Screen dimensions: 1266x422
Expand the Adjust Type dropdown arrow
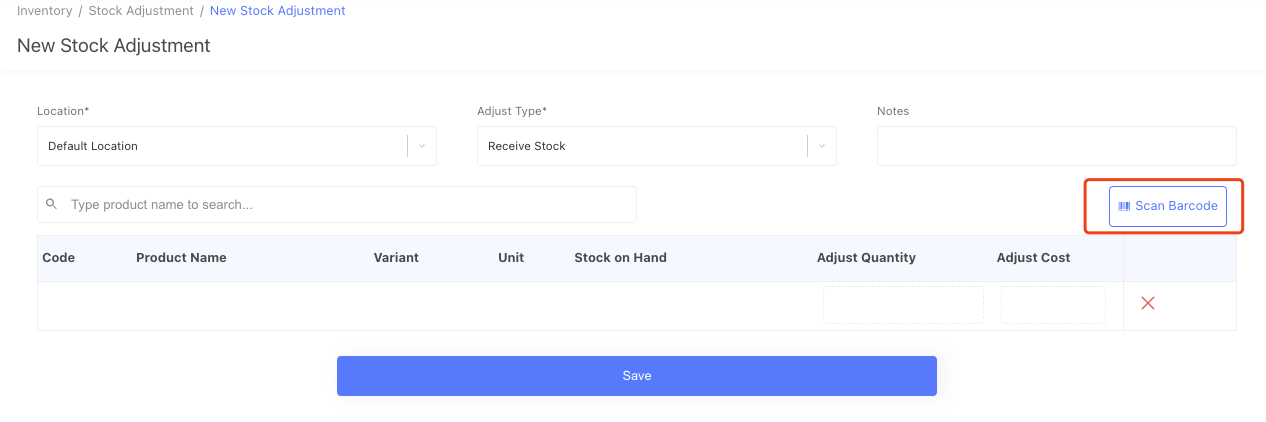click(822, 146)
